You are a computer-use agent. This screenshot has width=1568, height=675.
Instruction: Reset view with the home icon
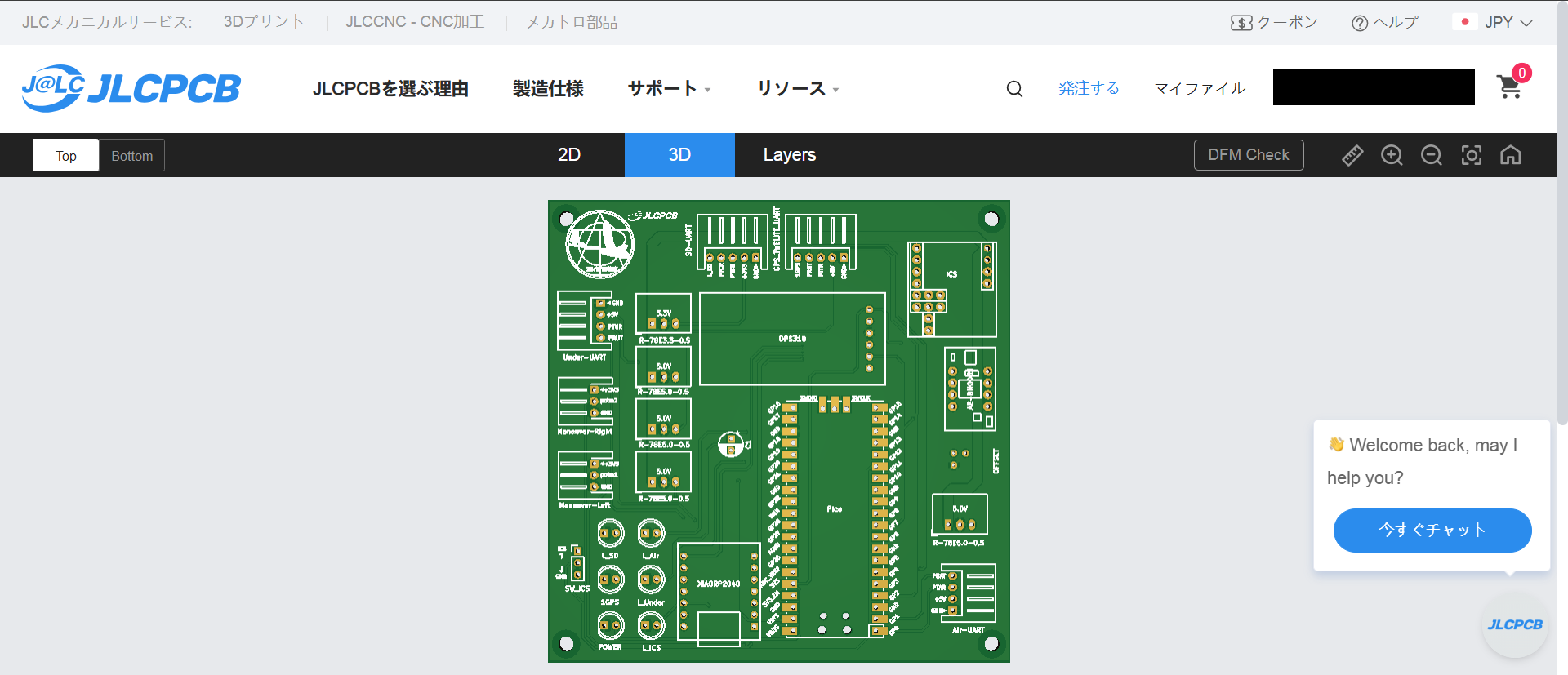point(1510,155)
